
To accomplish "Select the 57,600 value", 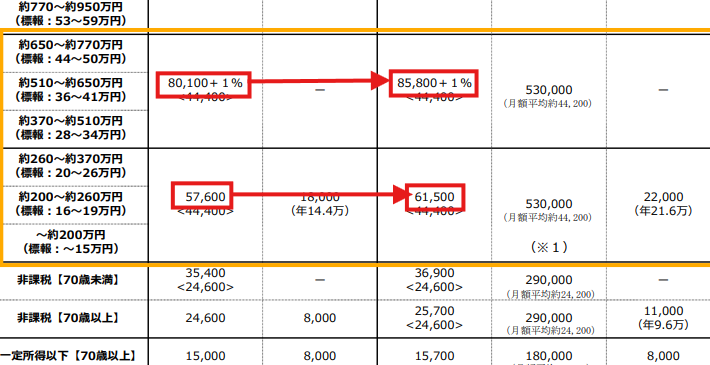I will (x=205, y=197).
